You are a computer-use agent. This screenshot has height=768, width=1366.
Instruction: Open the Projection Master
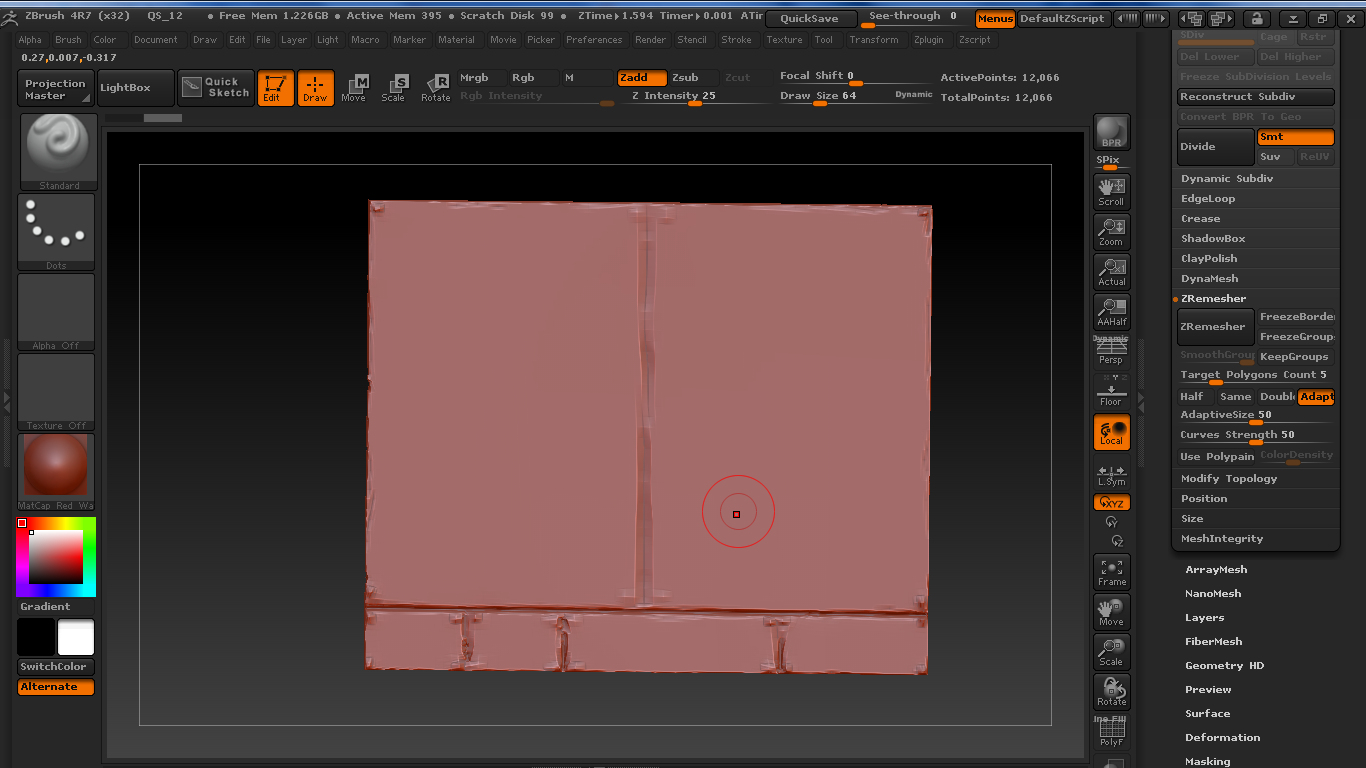56,89
